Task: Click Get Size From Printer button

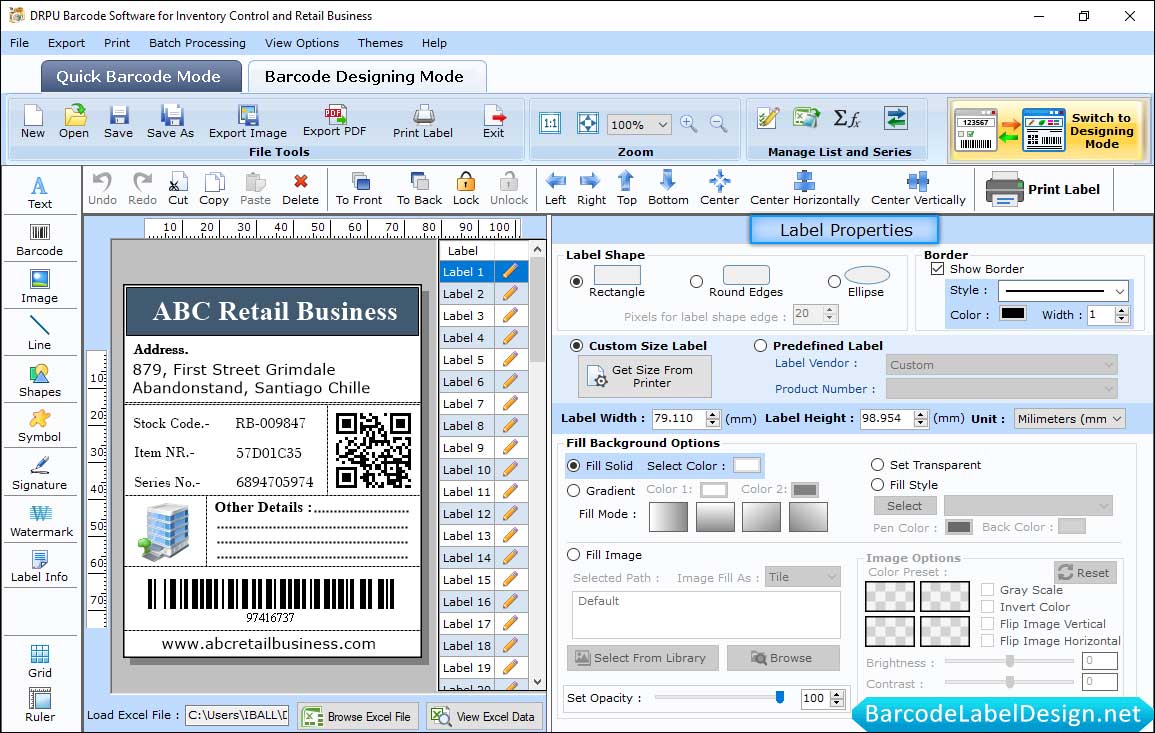Action: (x=645, y=376)
